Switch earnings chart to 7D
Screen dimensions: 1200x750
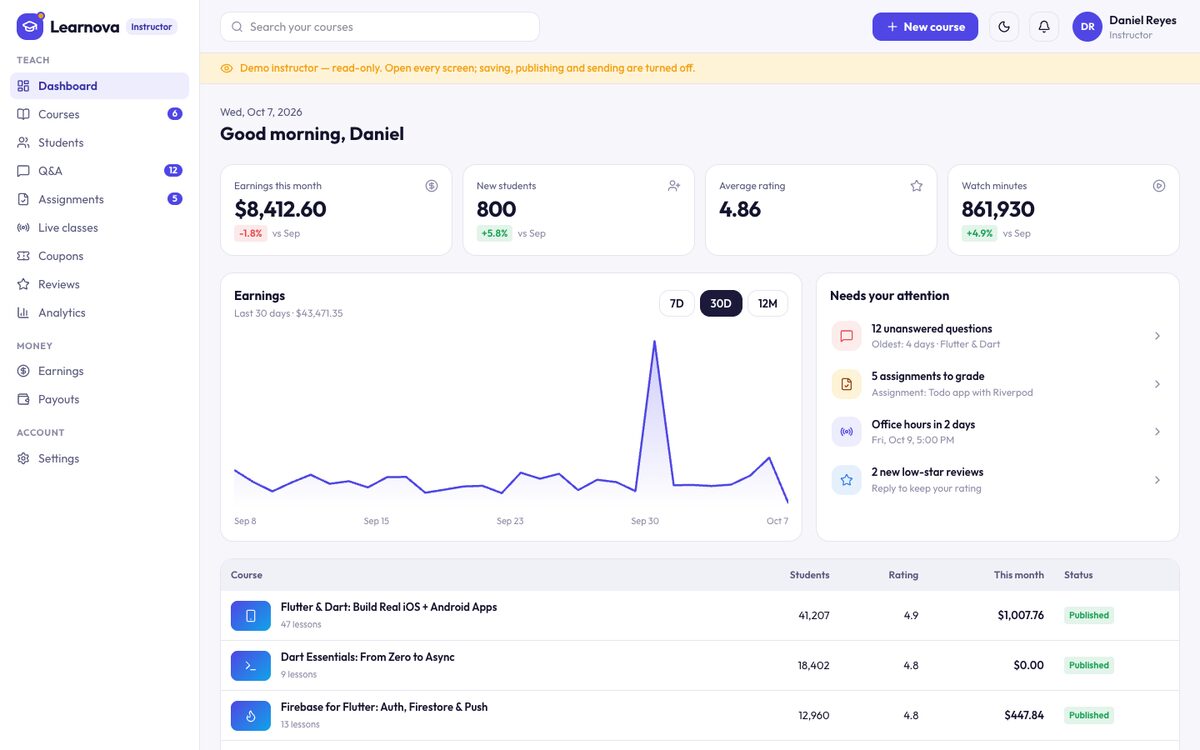click(677, 303)
